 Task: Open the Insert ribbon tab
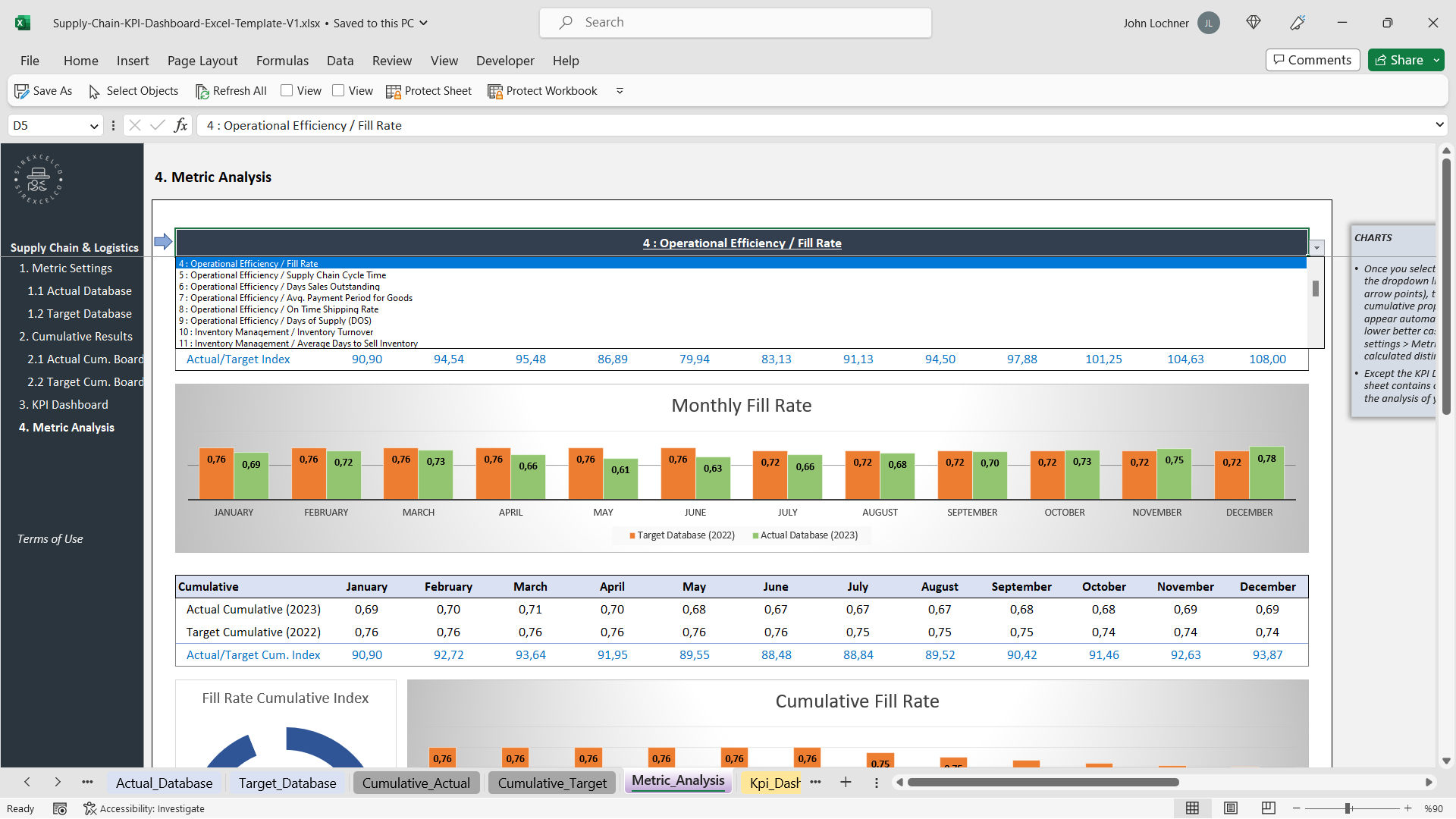(x=133, y=61)
